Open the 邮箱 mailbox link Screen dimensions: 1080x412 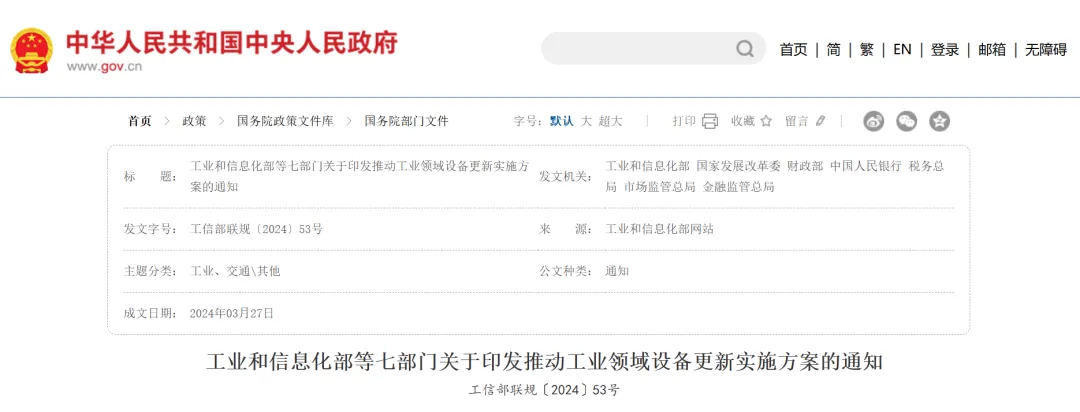(992, 50)
